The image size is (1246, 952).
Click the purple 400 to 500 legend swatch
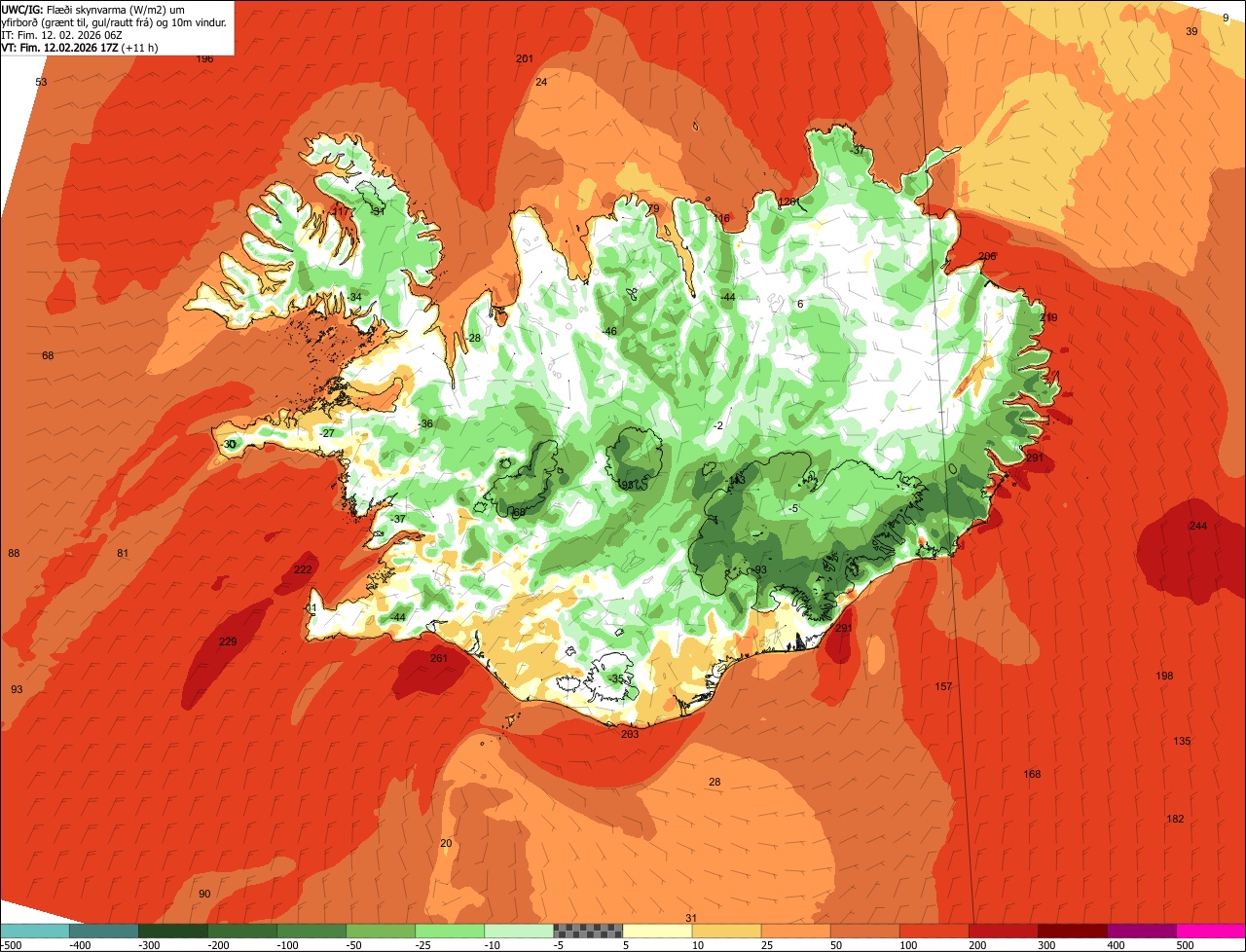tap(1141, 931)
